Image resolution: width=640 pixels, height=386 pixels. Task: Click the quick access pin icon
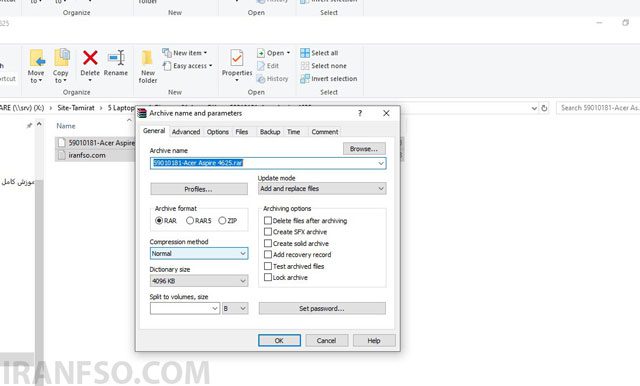[29, 126]
